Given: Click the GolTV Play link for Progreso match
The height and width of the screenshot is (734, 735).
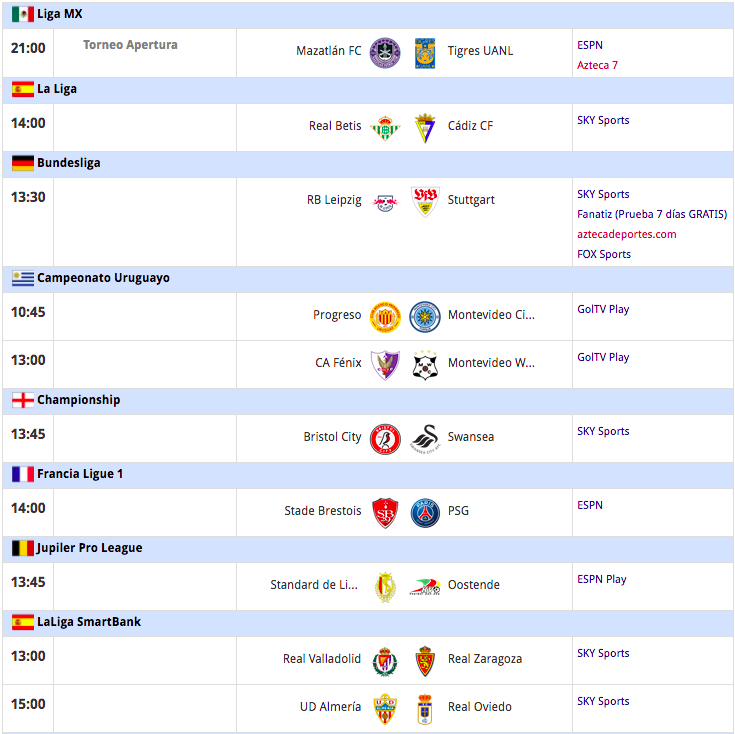Looking at the screenshot, I should [x=602, y=309].
